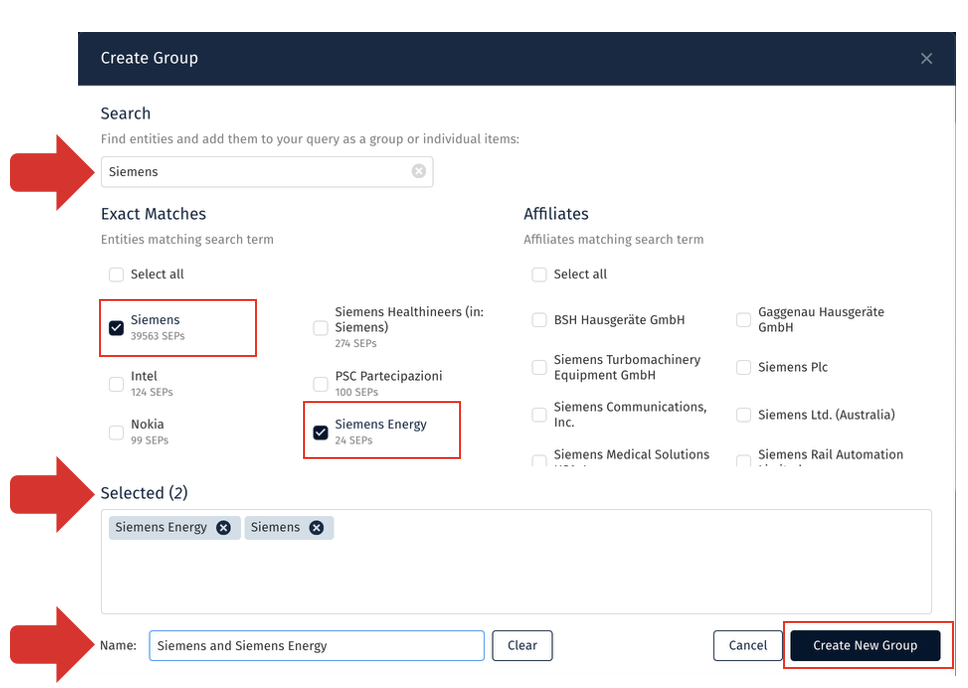This screenshot has height=688, width=968.
Task: Remove Siemens Energy chip from selection
Action: pos(223,527)
